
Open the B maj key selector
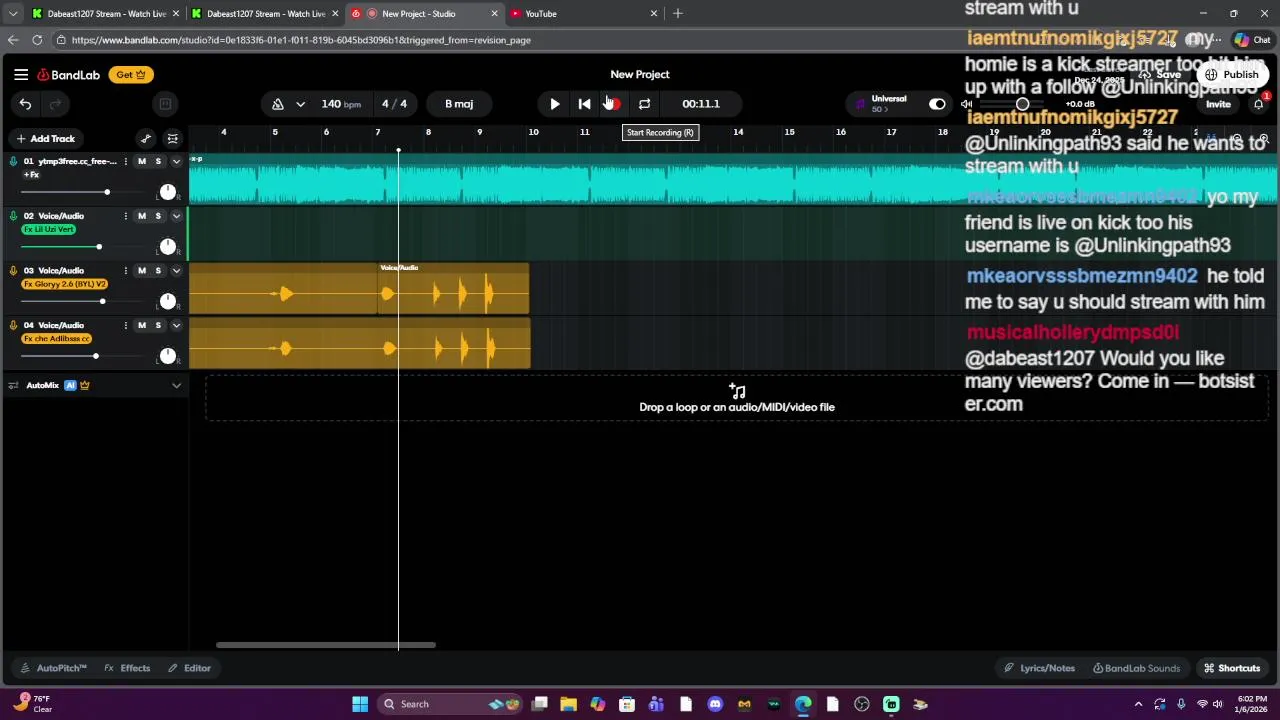[x=459, y=104]
